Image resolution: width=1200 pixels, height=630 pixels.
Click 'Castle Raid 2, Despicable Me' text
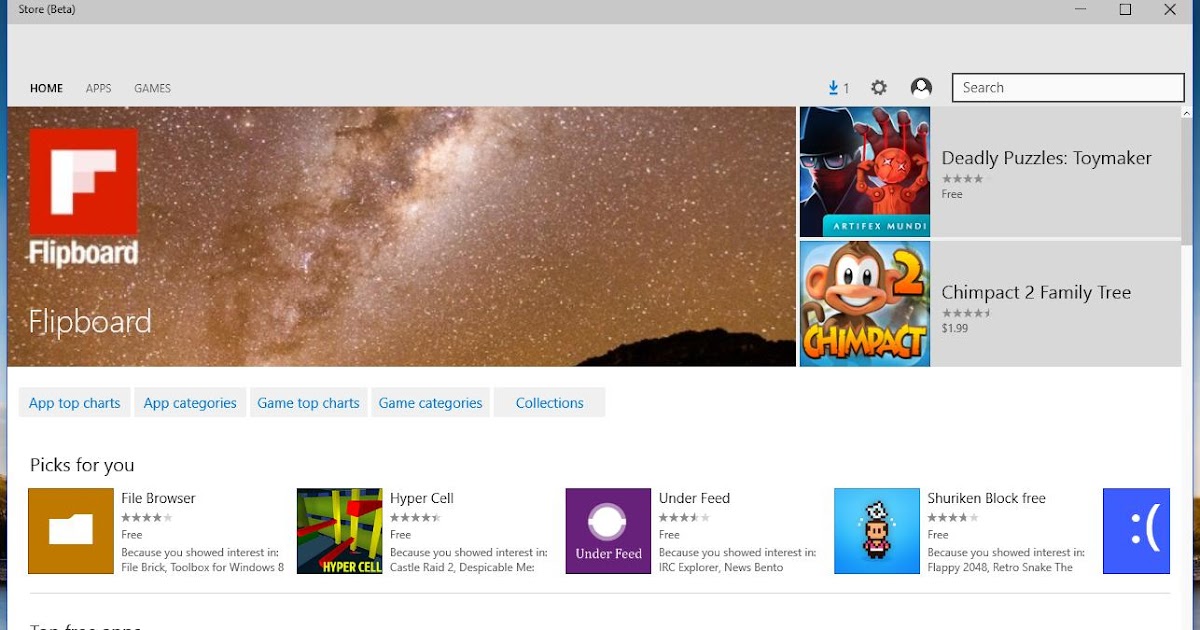[x=462, y=567]
